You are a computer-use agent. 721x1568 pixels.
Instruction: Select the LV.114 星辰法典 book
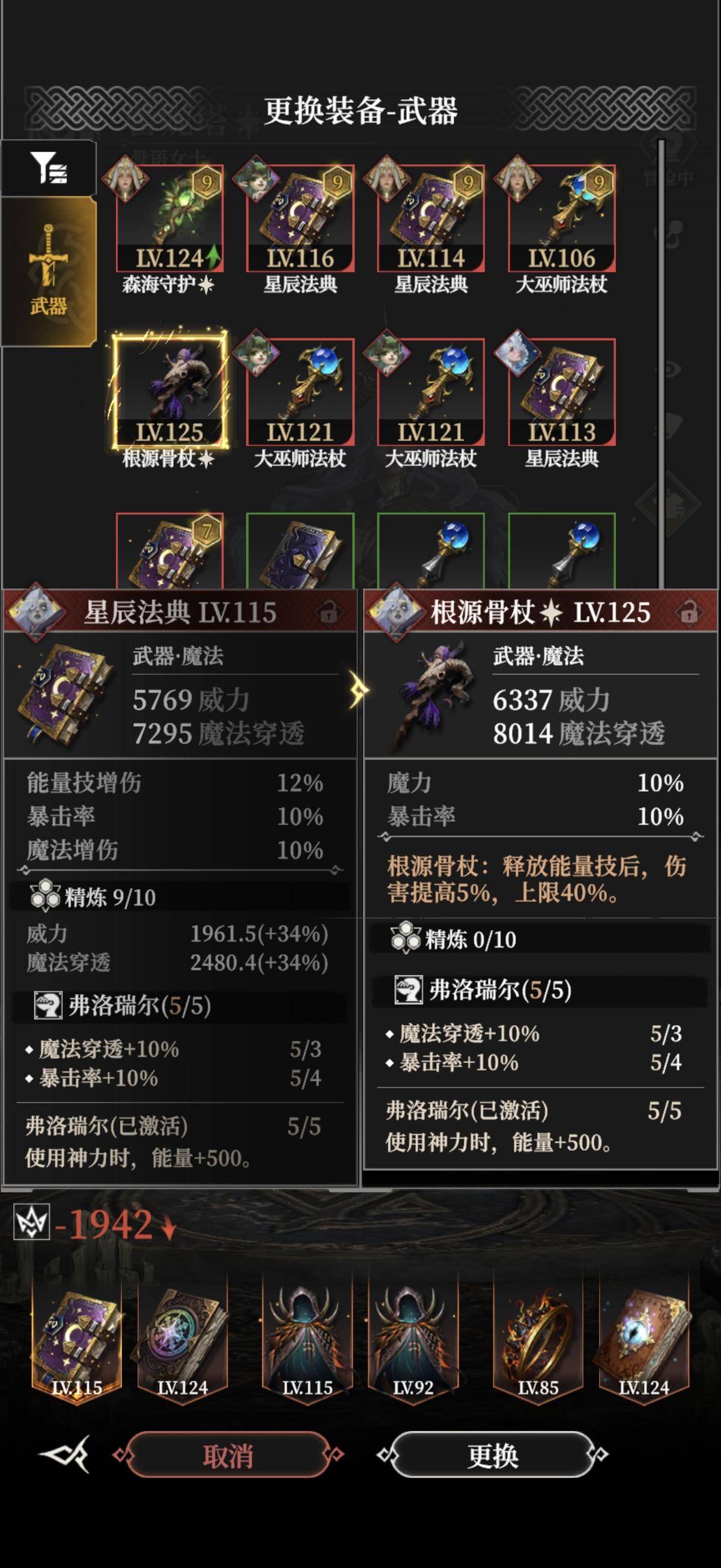431,218
